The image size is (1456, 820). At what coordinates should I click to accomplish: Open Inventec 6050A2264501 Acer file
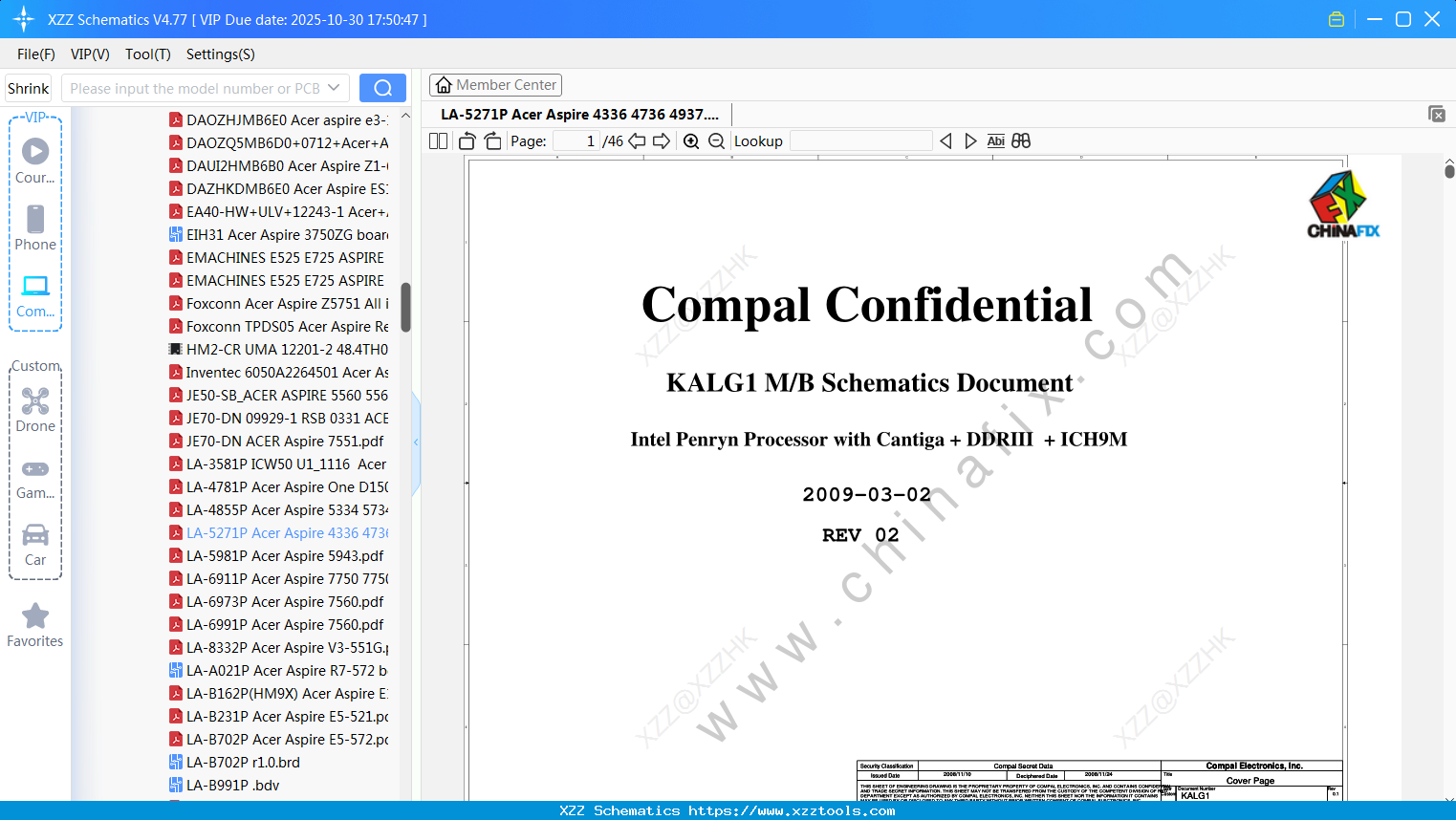pos(278,373)
